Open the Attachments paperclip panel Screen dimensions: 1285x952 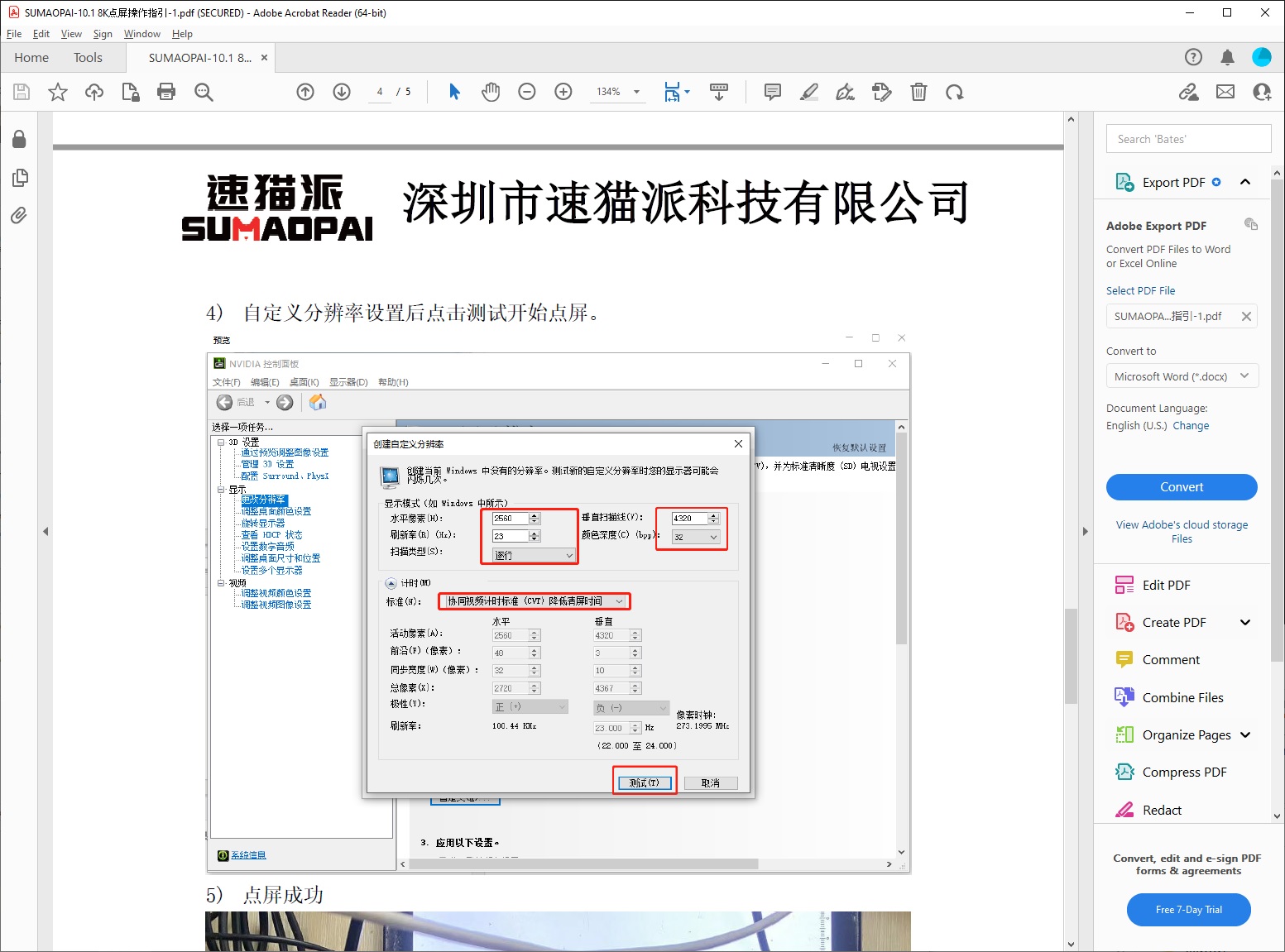click(19, 216)
